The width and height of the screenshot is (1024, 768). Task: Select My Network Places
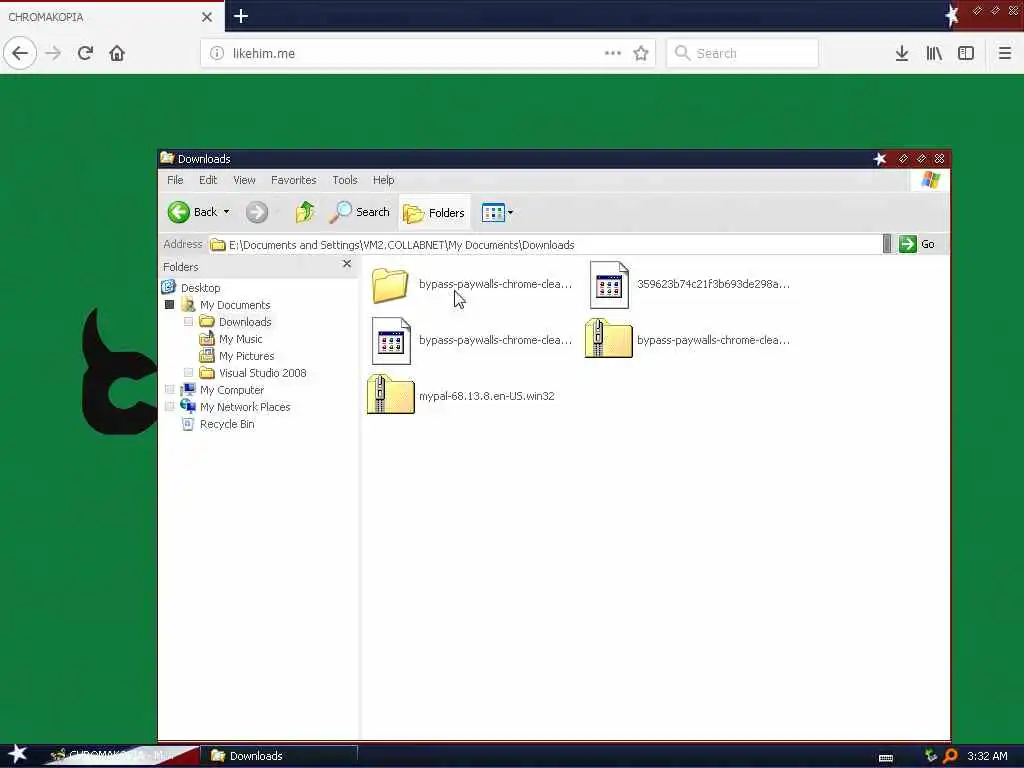pyautogui.click(x=245, y=407)
